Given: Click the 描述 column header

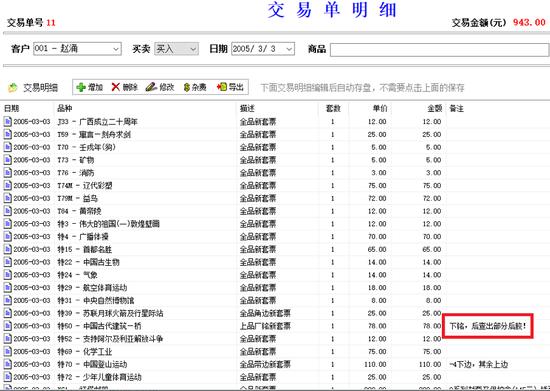Looking at the screenshot, I should (x=247, y=109).
